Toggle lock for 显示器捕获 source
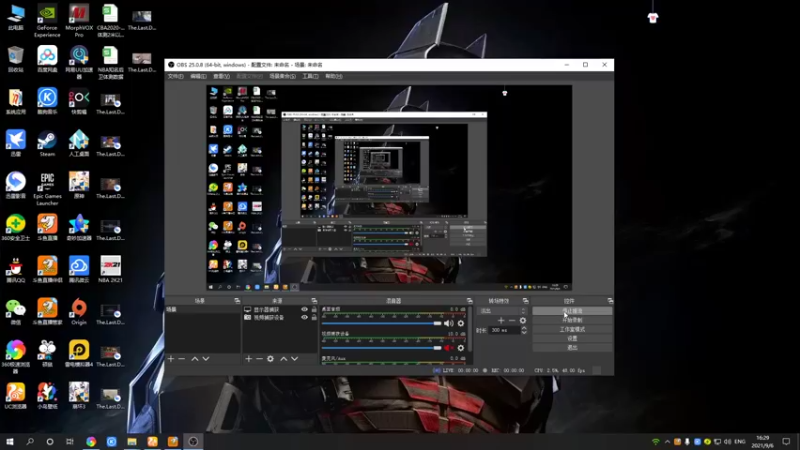Screen dimensions: 800x450 (x=314, y=310)
